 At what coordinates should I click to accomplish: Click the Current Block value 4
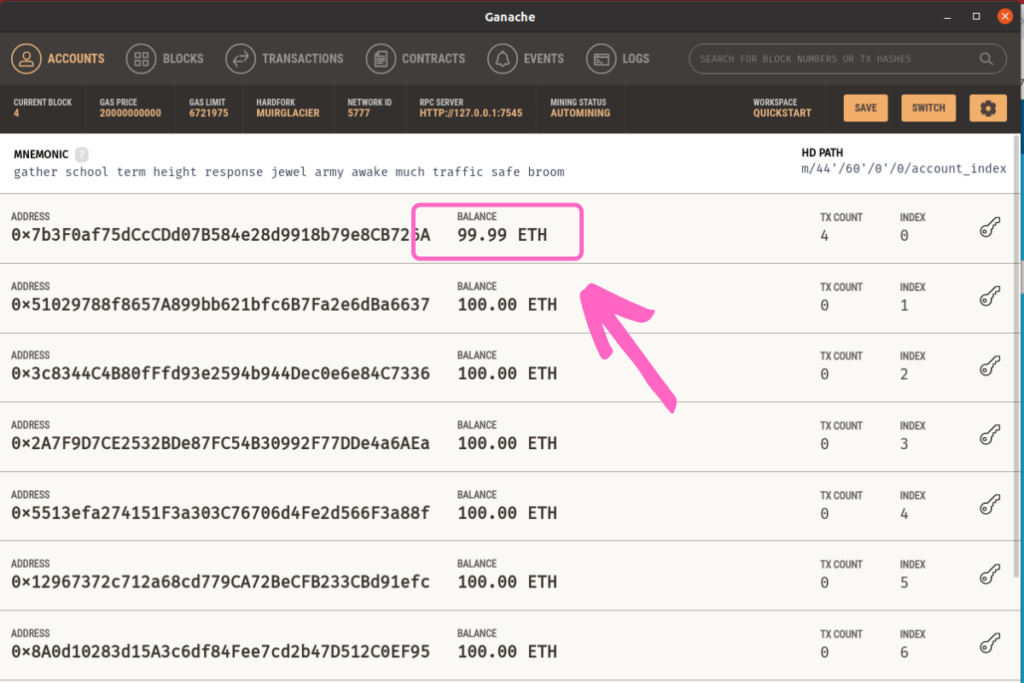[16, 113]
